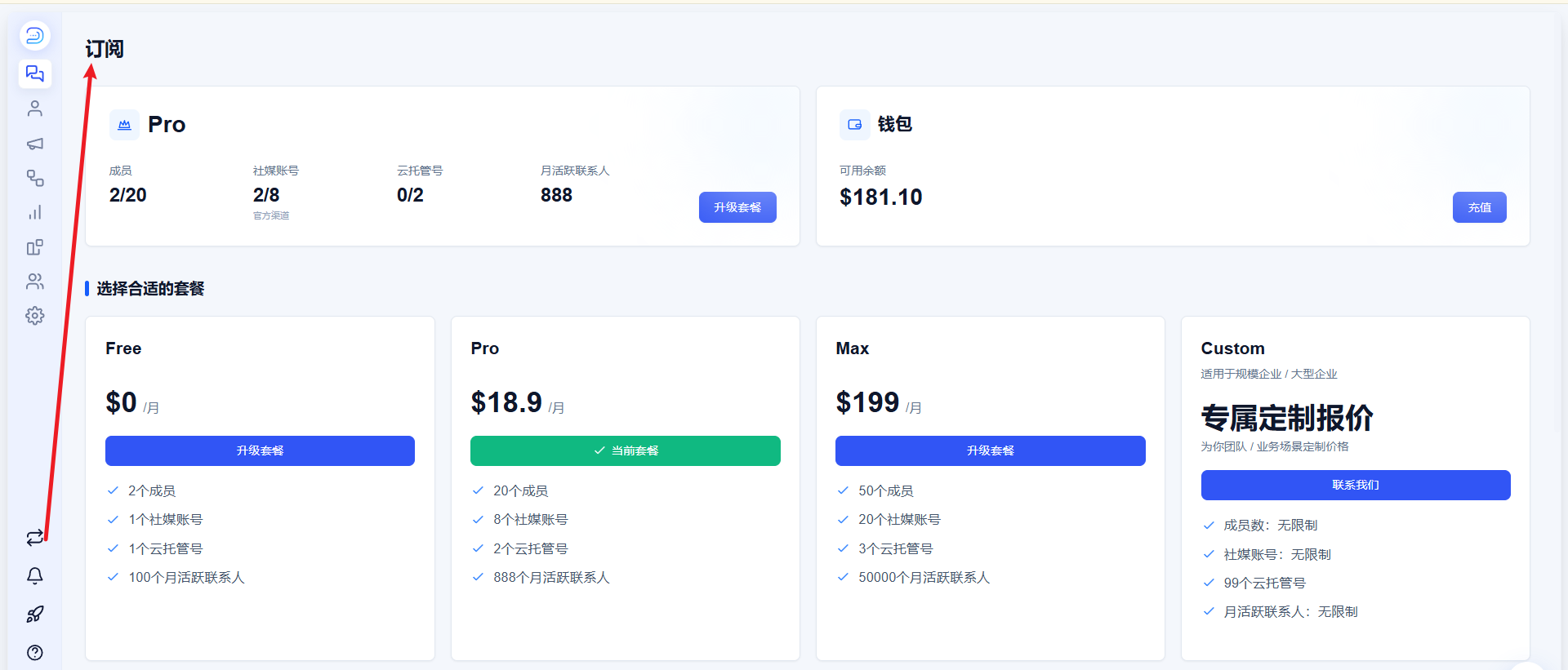Open the apps integrations grid icon
1568x670 pixels.
click(34, 247)
